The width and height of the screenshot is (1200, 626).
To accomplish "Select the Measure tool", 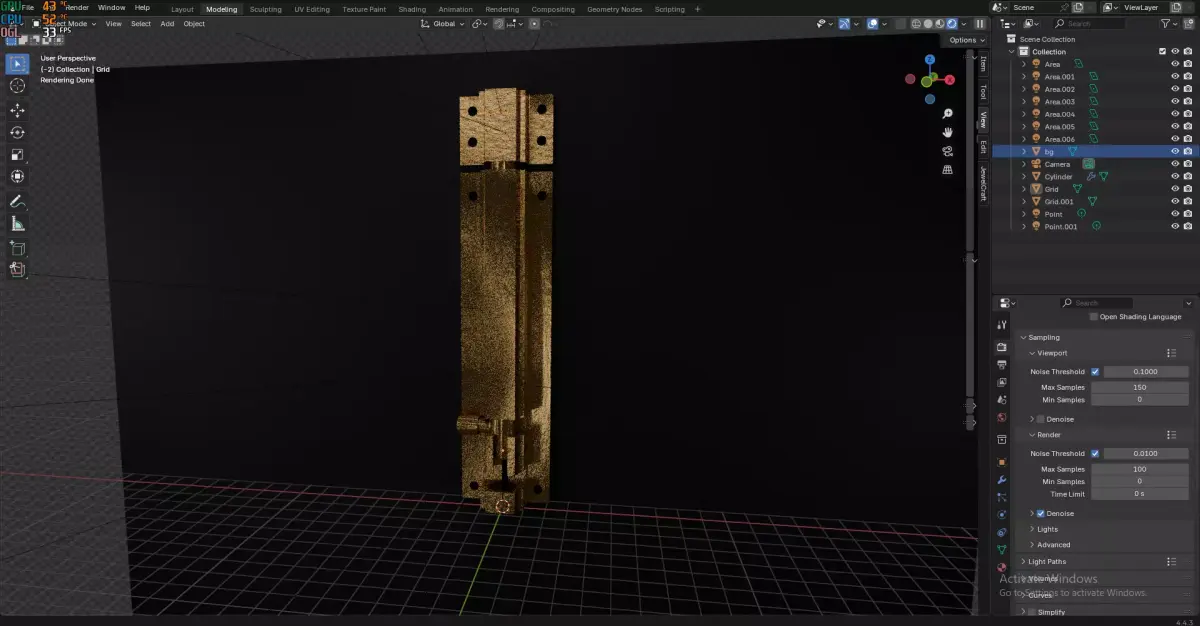I will point(17,224).
